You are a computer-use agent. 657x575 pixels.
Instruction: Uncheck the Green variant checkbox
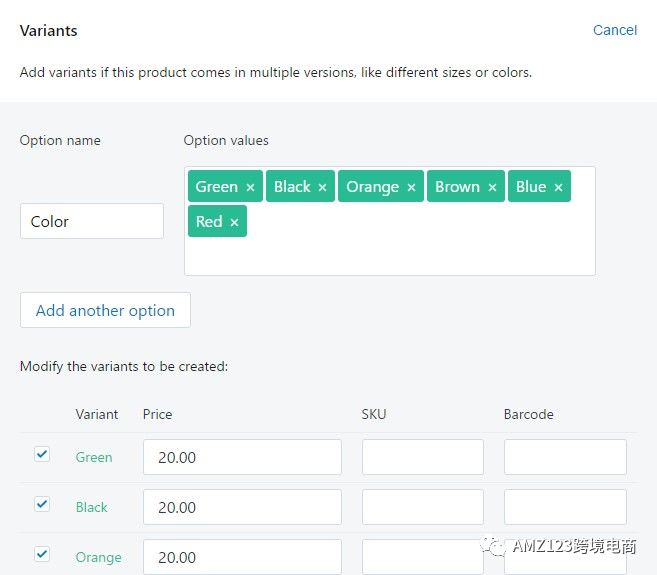click(42, 454)
